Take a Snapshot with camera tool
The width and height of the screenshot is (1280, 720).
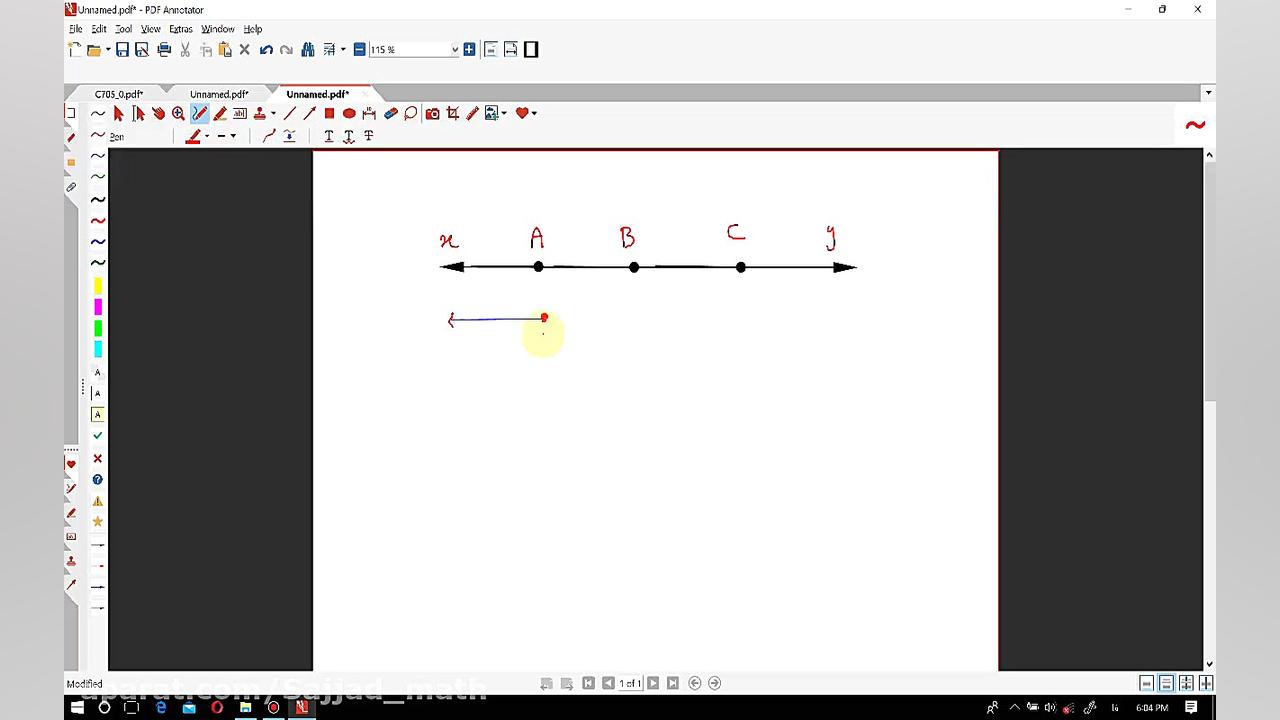pos(432,113)
